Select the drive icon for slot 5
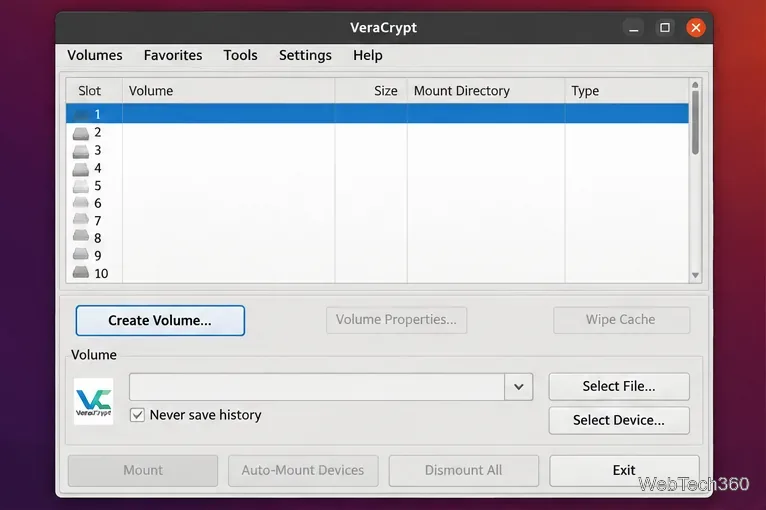The image size is (766, 510). click(x=81, y=186)
